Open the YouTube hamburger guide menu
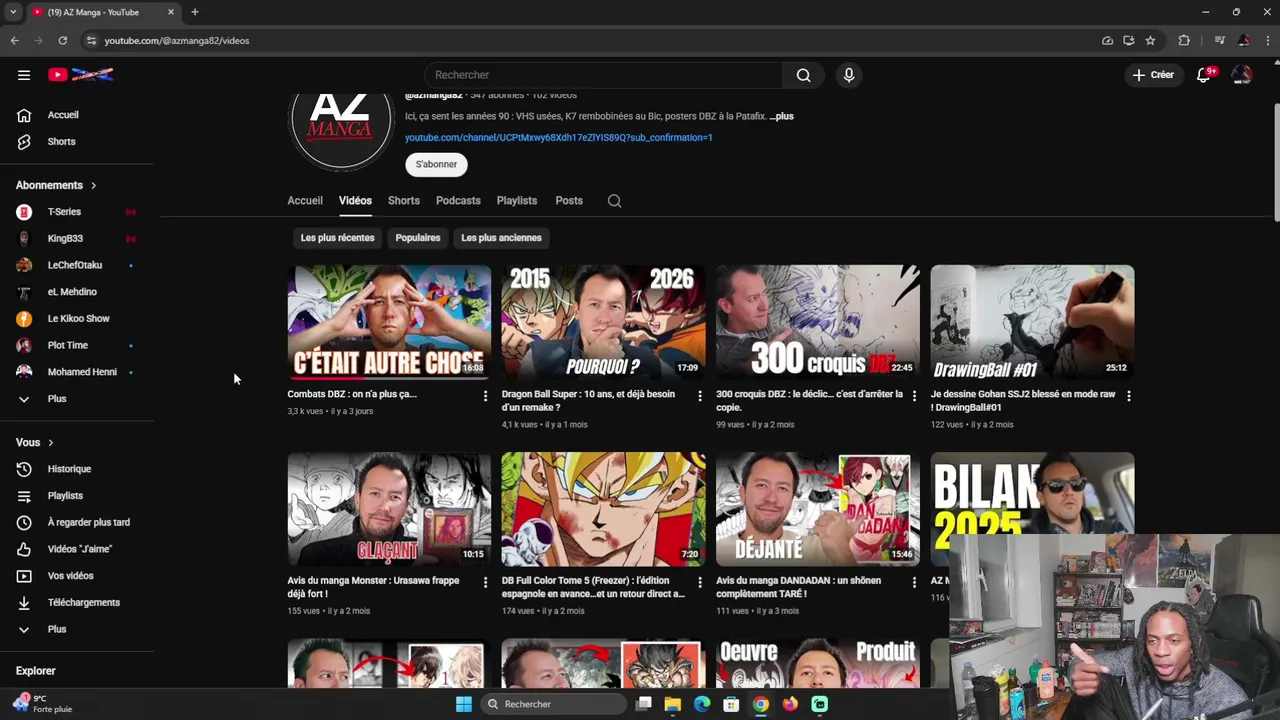Viewport: 1280px width, 720px height. click(24, 75)
